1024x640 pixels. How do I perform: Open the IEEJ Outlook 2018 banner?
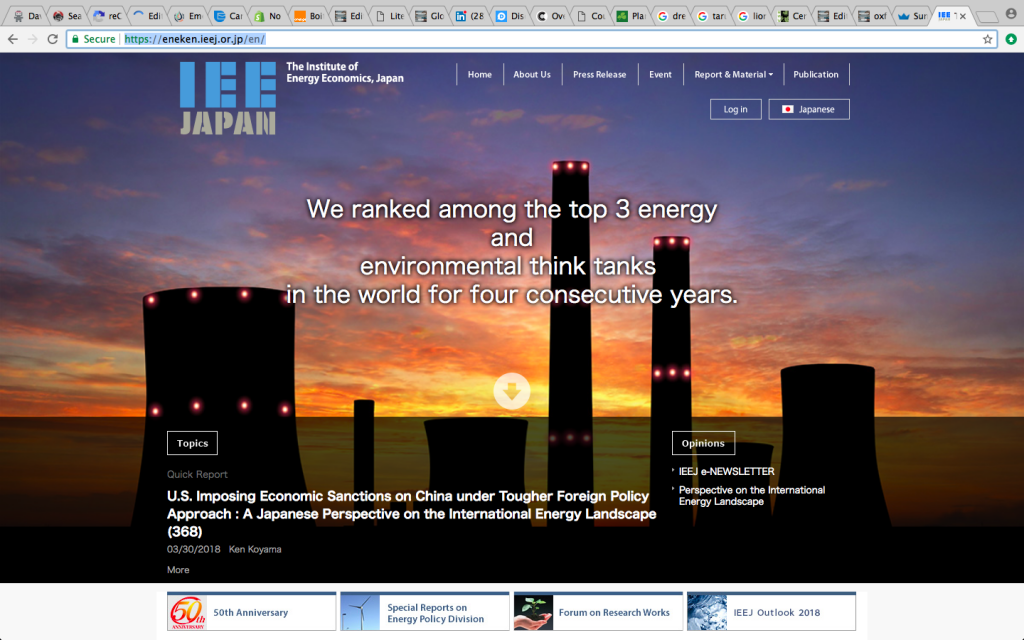point(770,612)
